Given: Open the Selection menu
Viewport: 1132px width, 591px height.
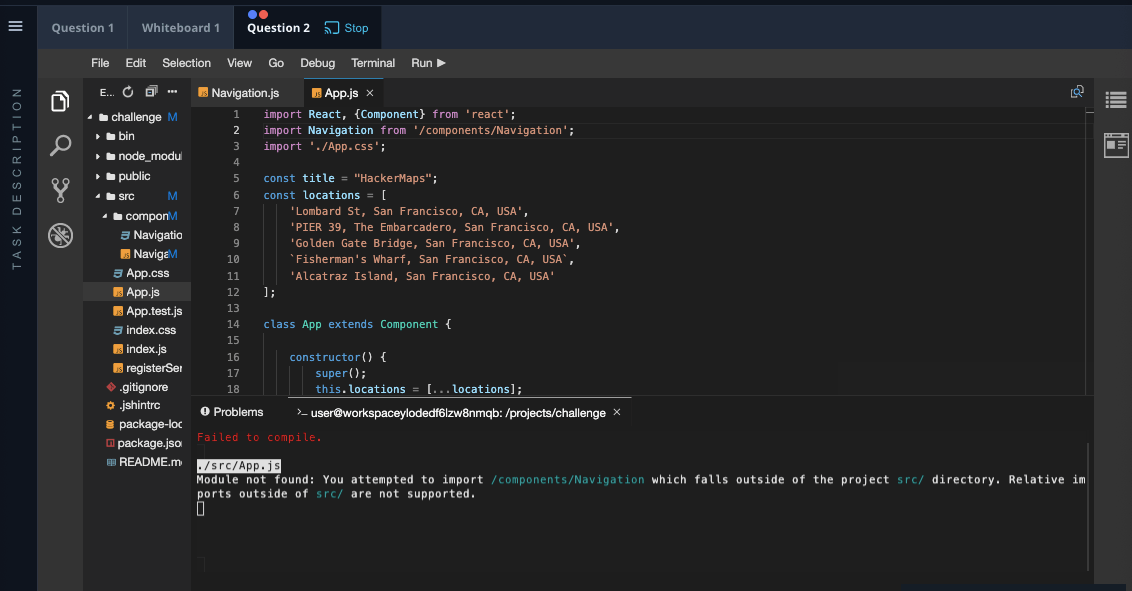Looking at the screenshot, I should coord(186,63).
